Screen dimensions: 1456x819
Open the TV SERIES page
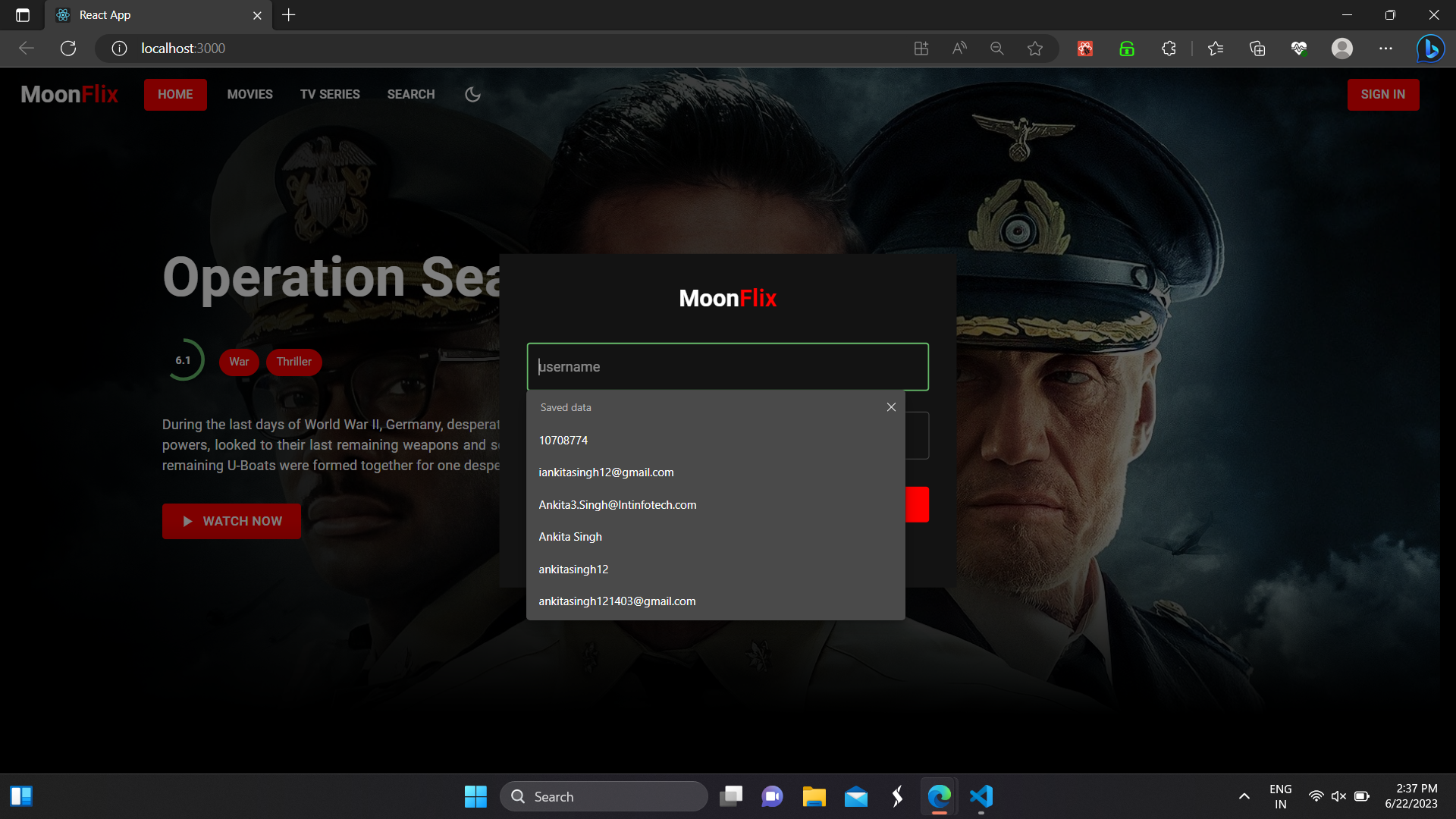coord(330,94)
